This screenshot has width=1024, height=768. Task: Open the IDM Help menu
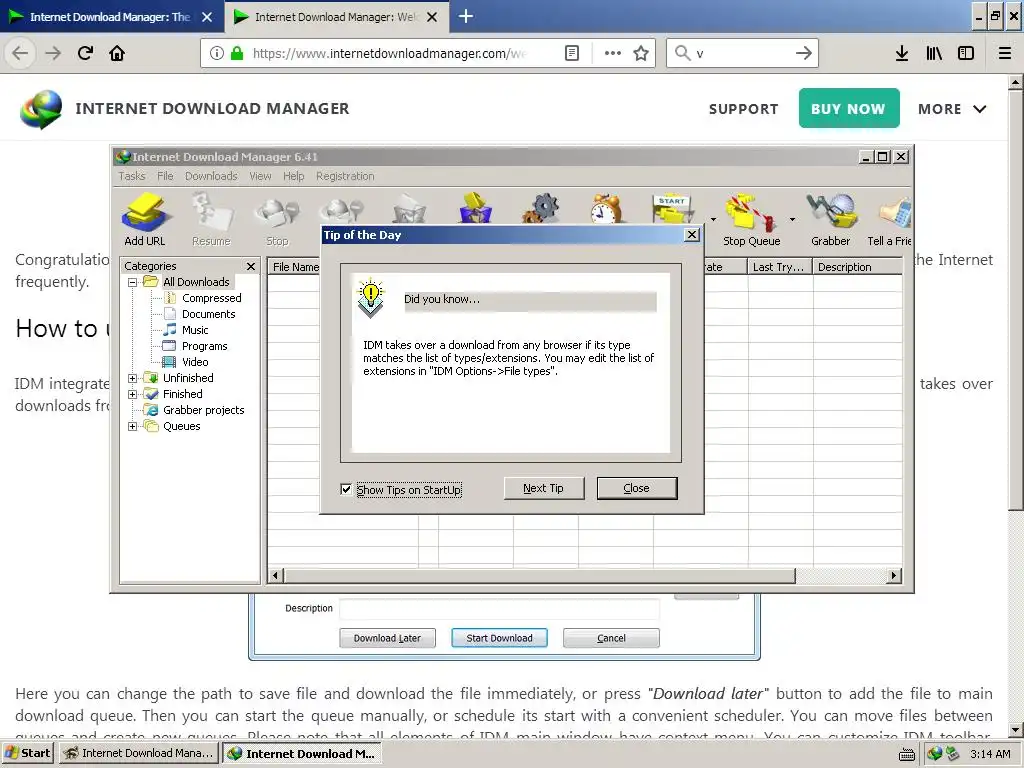[x=293, y=176]
